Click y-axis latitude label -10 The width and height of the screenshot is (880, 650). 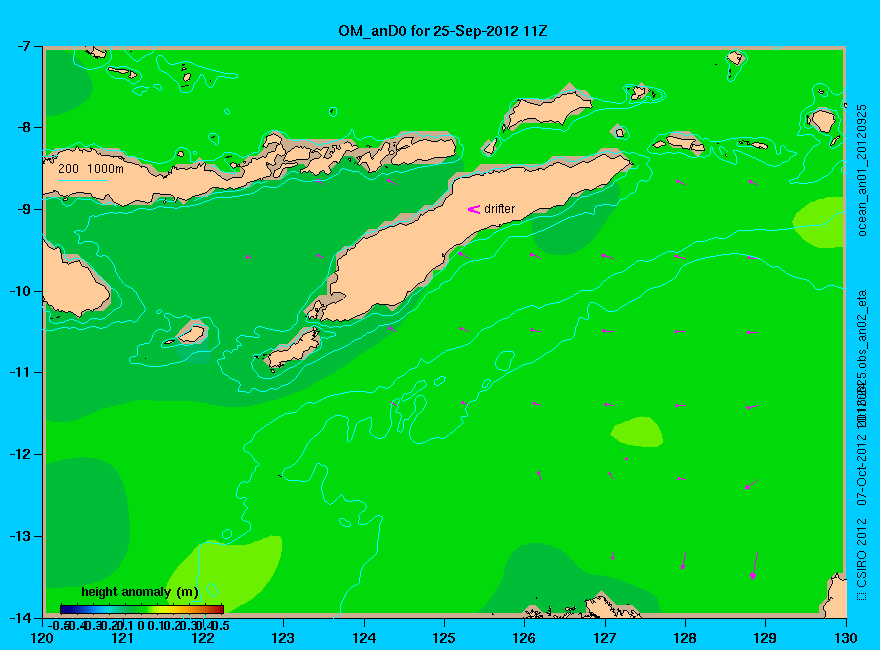tap(19, 291)
